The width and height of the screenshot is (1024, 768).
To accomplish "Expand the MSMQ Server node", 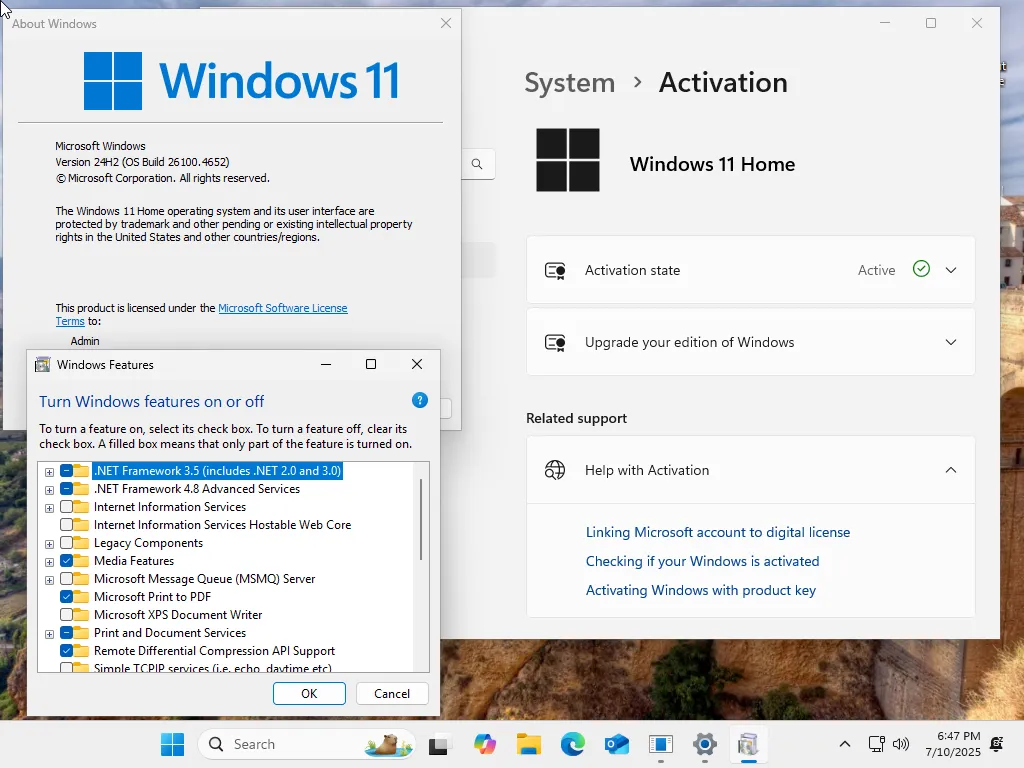I will (50, 580).
